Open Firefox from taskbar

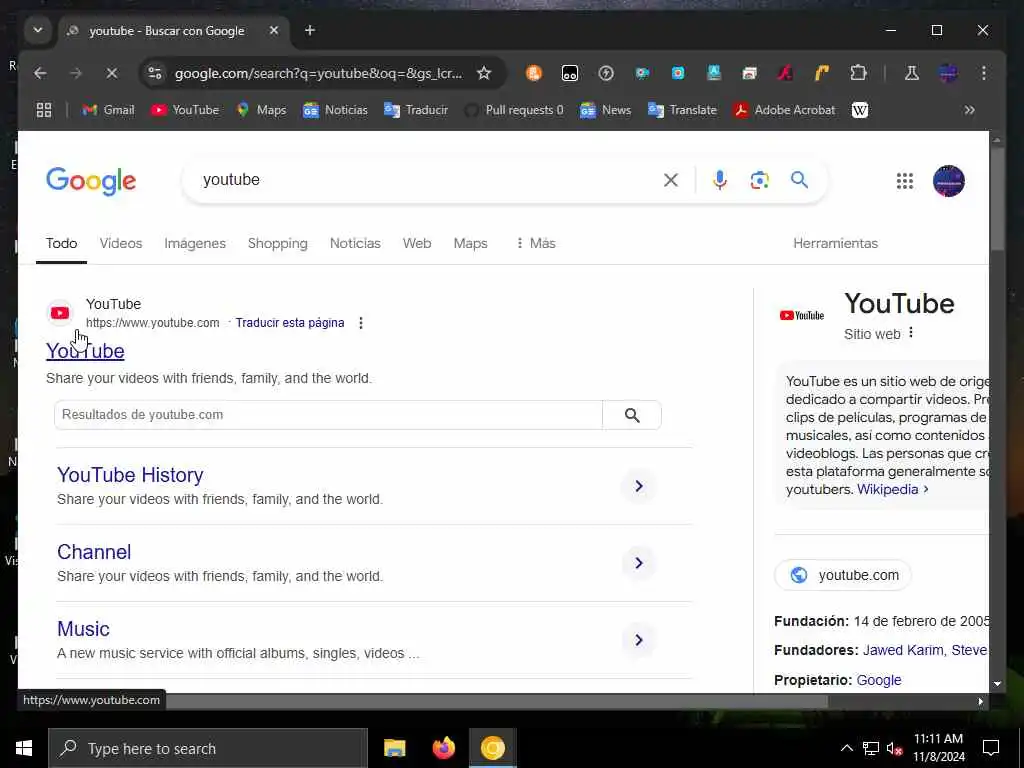pos(444,748)
